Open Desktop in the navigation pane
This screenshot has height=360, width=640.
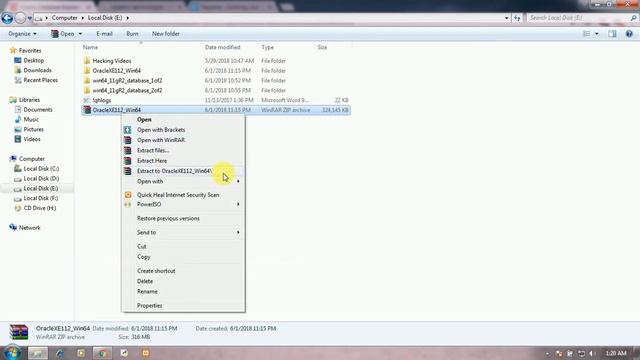point(33,60)
